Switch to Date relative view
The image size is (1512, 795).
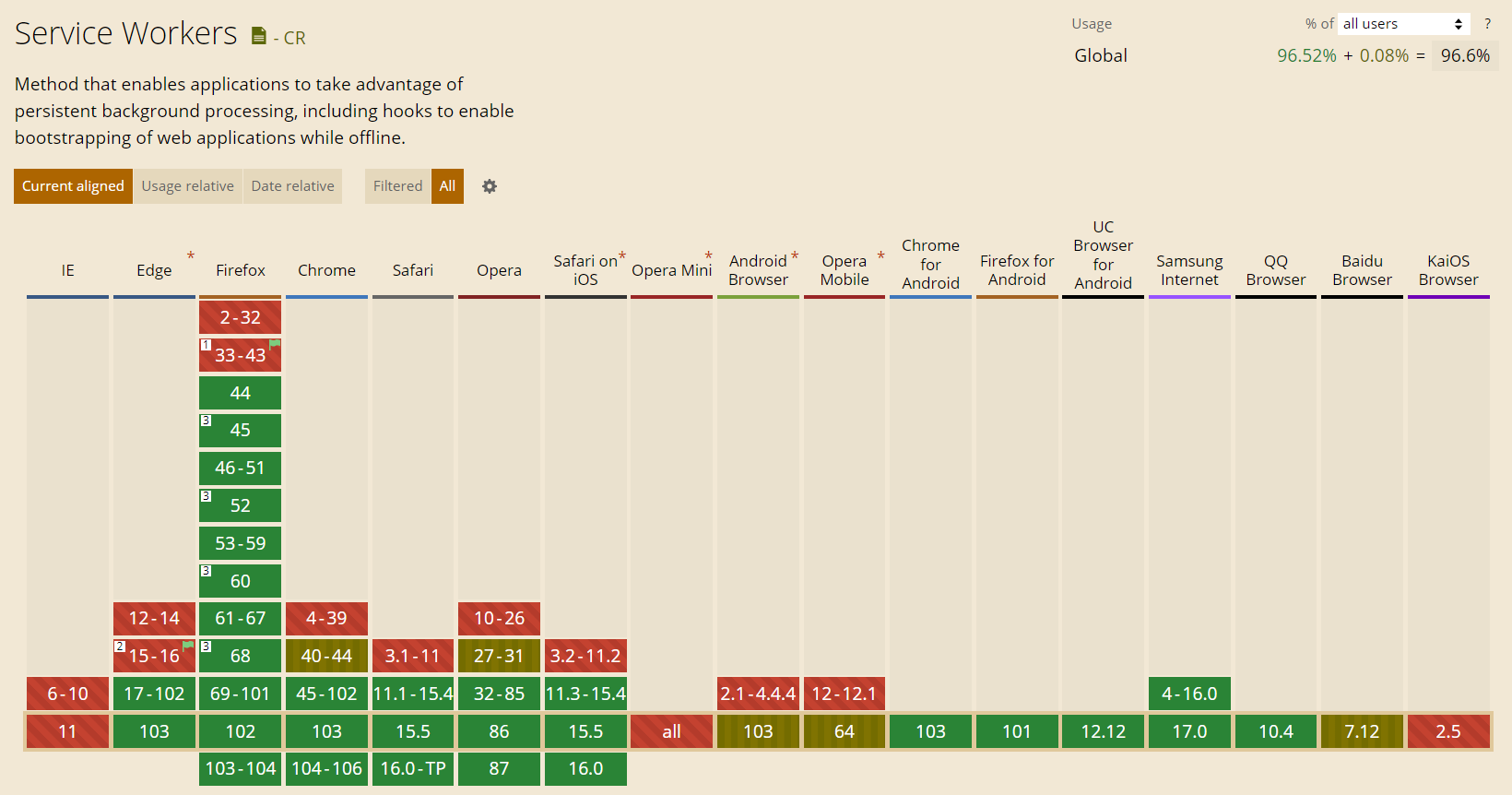(292, 186)
